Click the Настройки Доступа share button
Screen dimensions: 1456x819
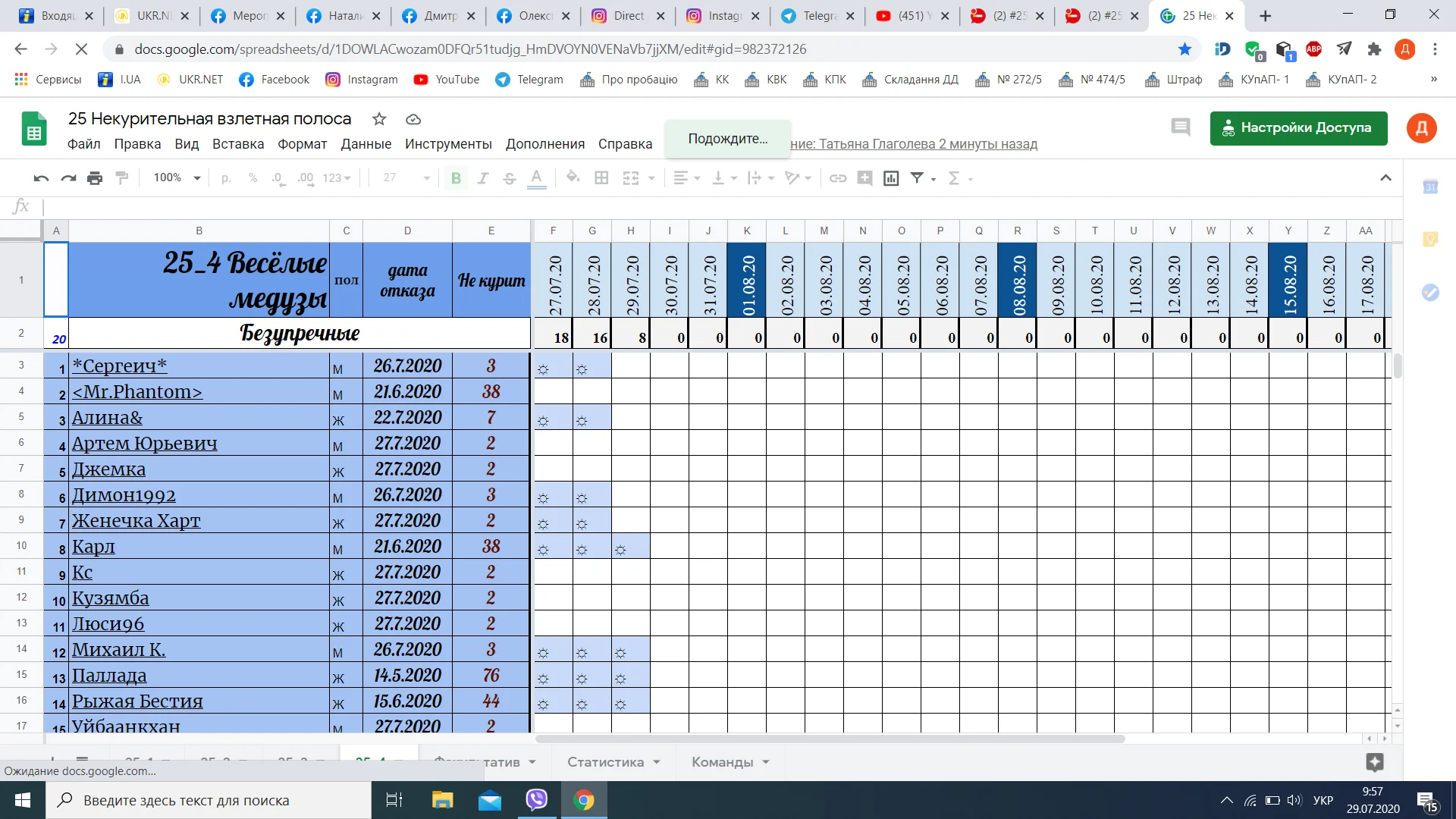click(1298, 127)
